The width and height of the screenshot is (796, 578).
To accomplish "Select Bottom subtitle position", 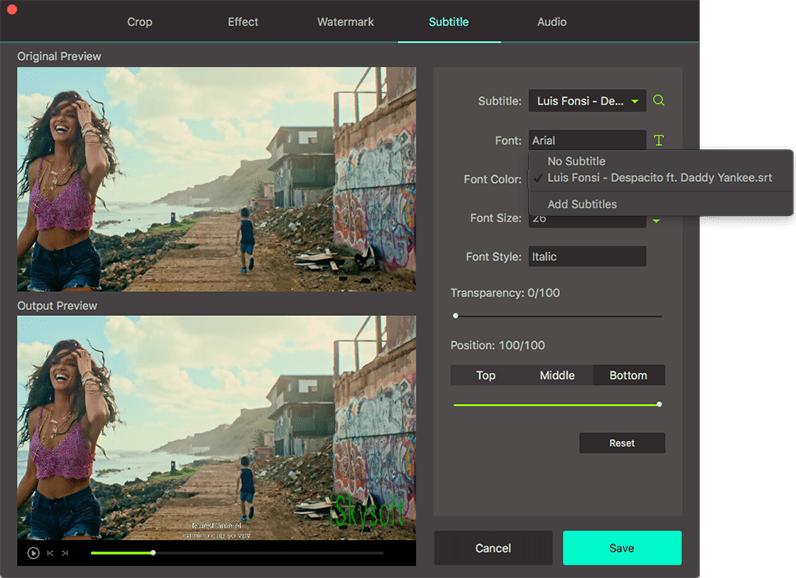I will click(628, 376).
